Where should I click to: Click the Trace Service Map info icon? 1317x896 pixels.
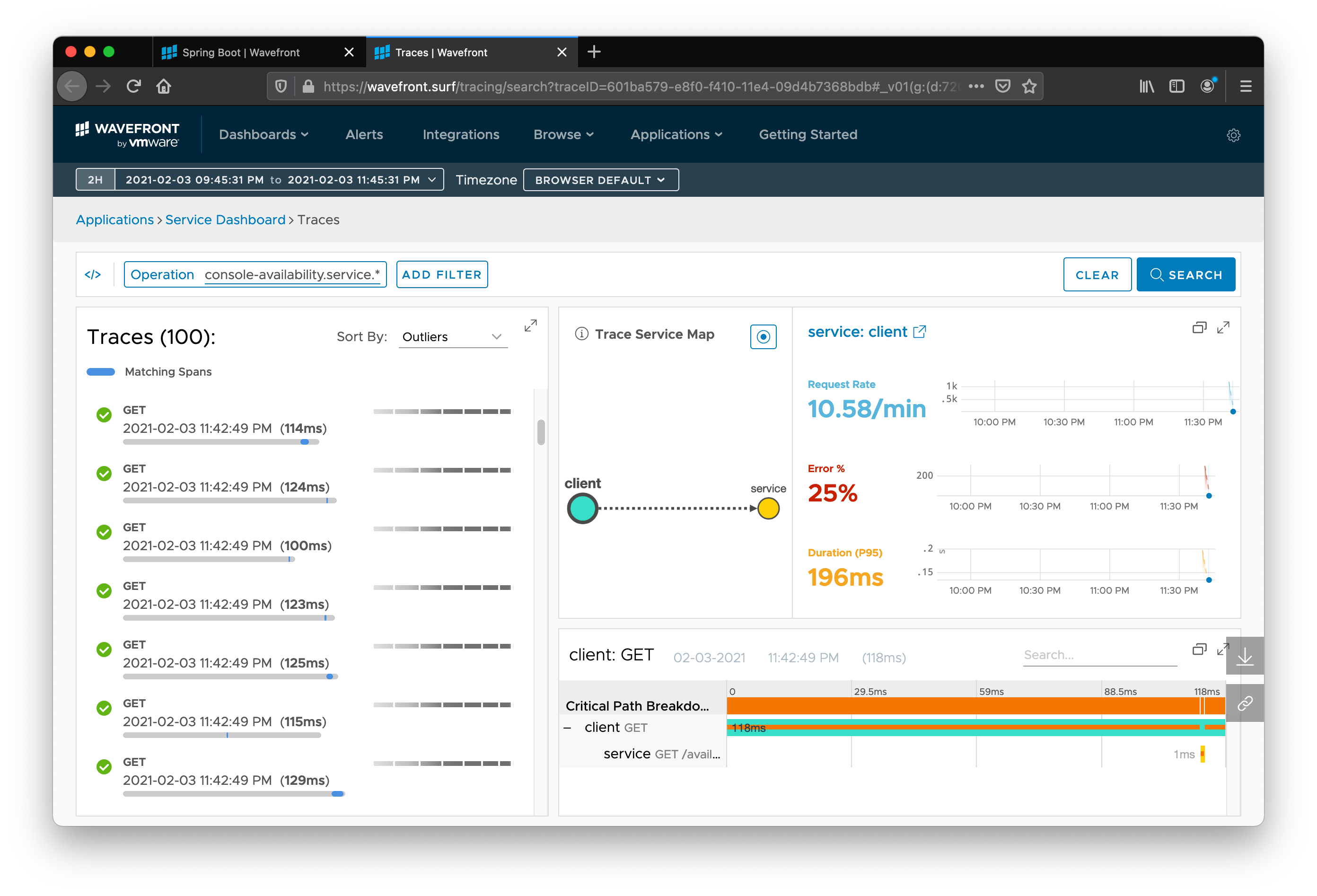click(581, 334)
